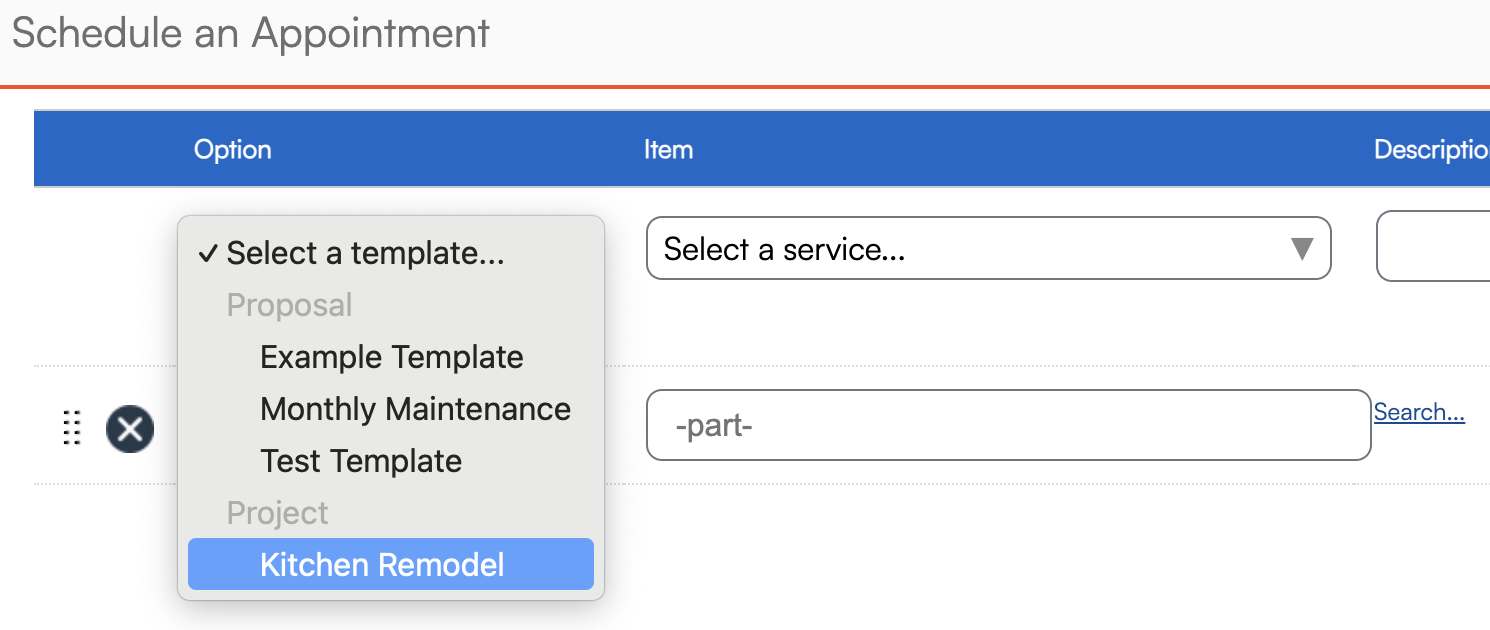Click the Option column header
This screenshot has width=1490, height=630.
tap(232, 150)
